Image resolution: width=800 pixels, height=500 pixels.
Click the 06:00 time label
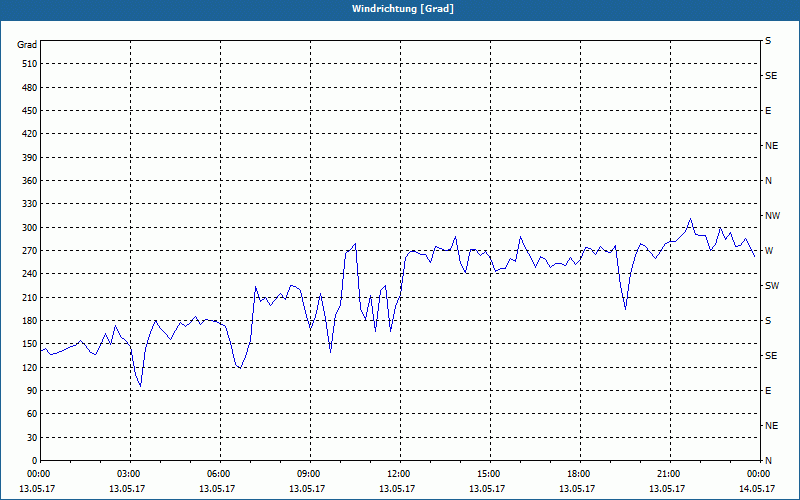coord(220,474)
